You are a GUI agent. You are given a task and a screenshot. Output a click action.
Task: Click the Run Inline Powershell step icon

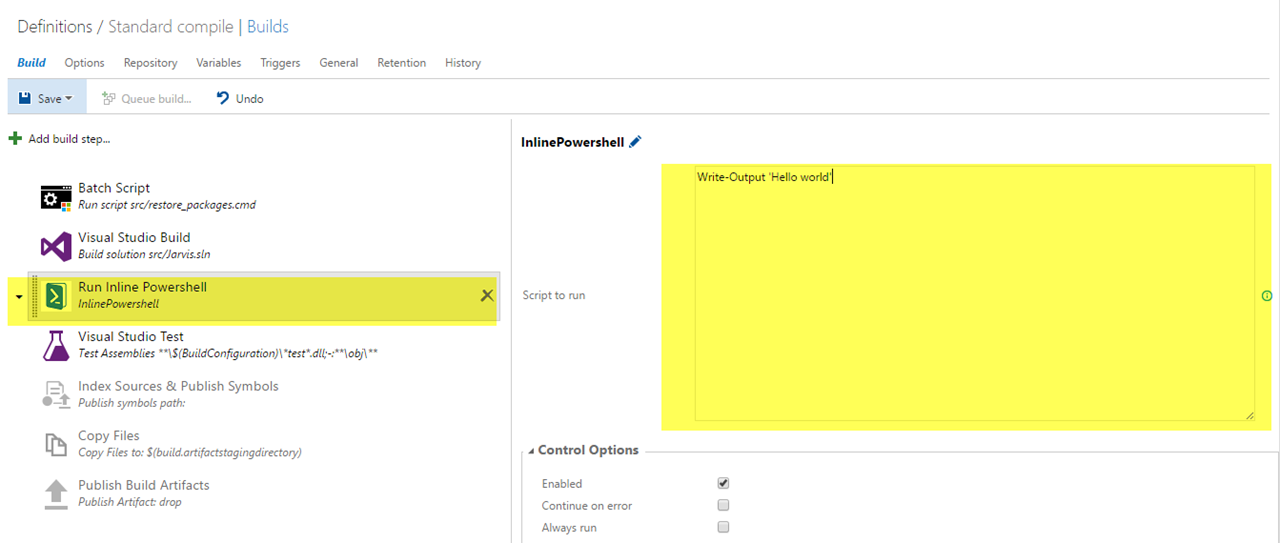pos(56,296)
